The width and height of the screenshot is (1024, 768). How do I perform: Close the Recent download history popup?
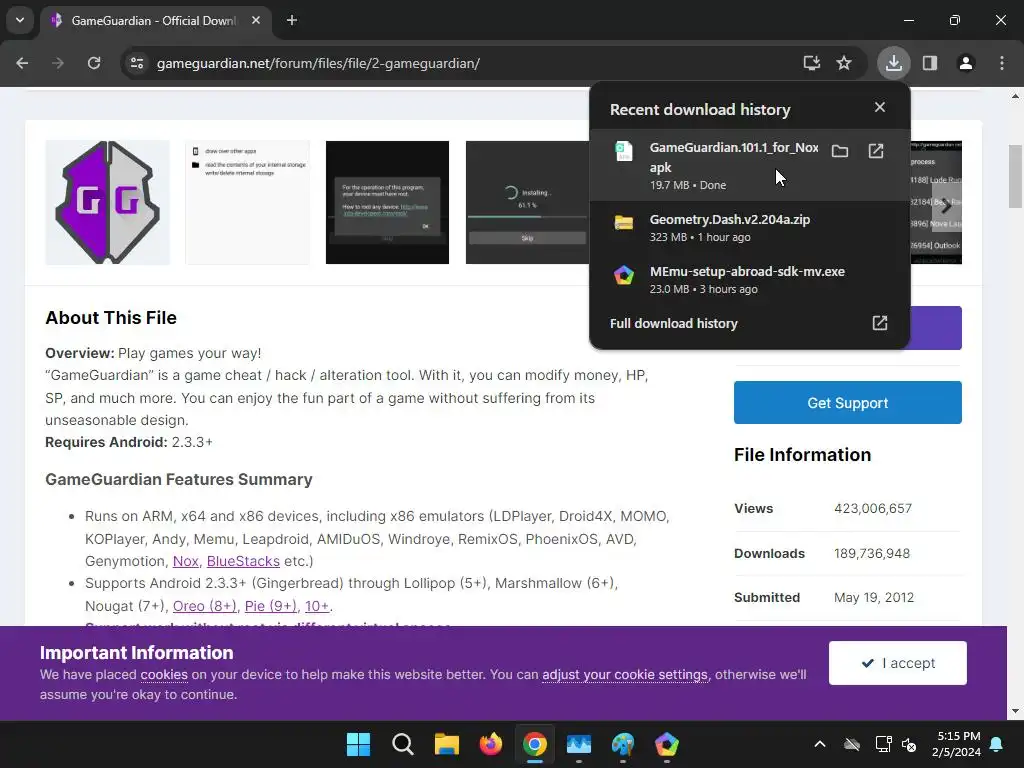pyautogui.click(x=880, y=107)
